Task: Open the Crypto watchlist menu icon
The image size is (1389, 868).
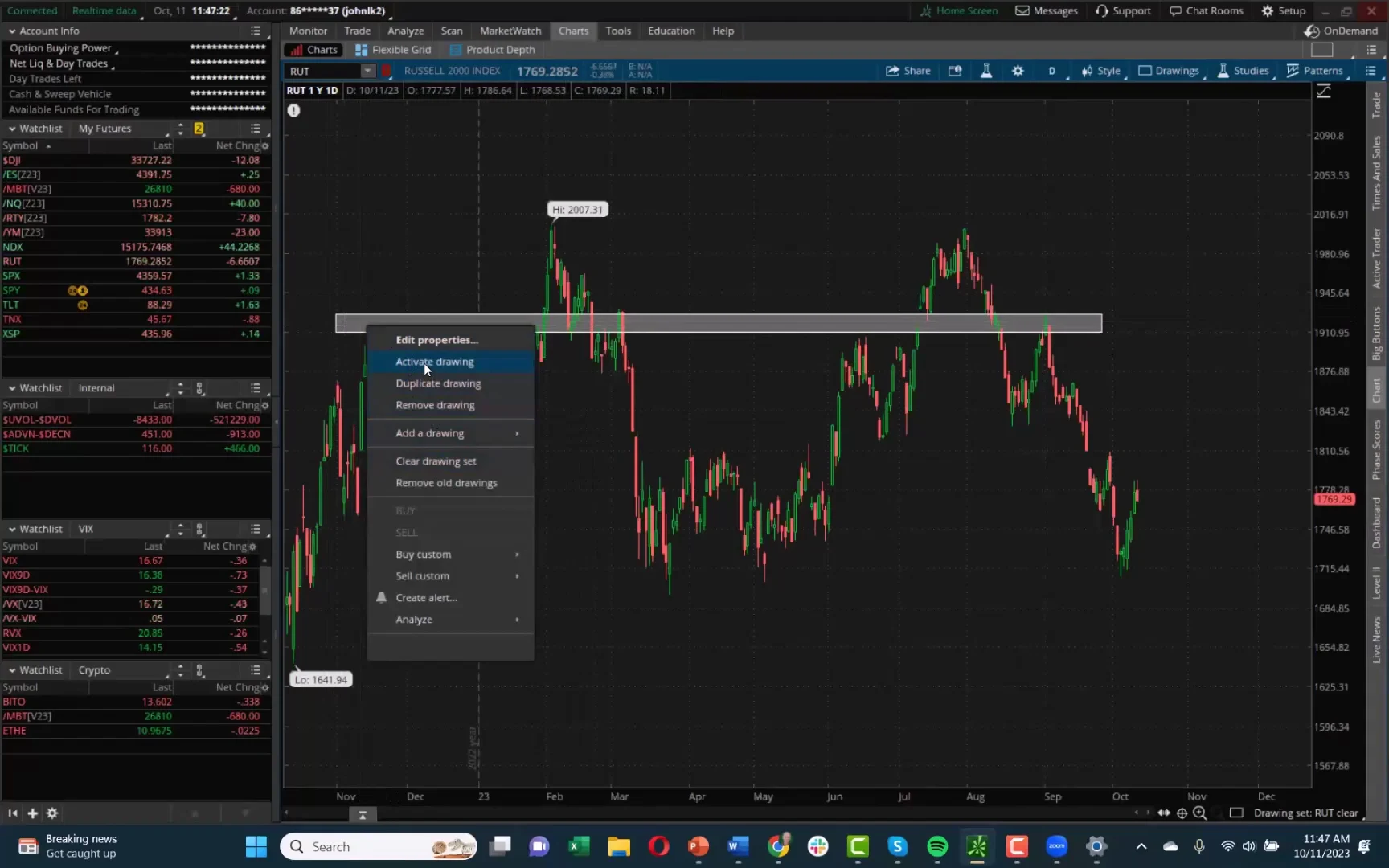Action: 256,670
